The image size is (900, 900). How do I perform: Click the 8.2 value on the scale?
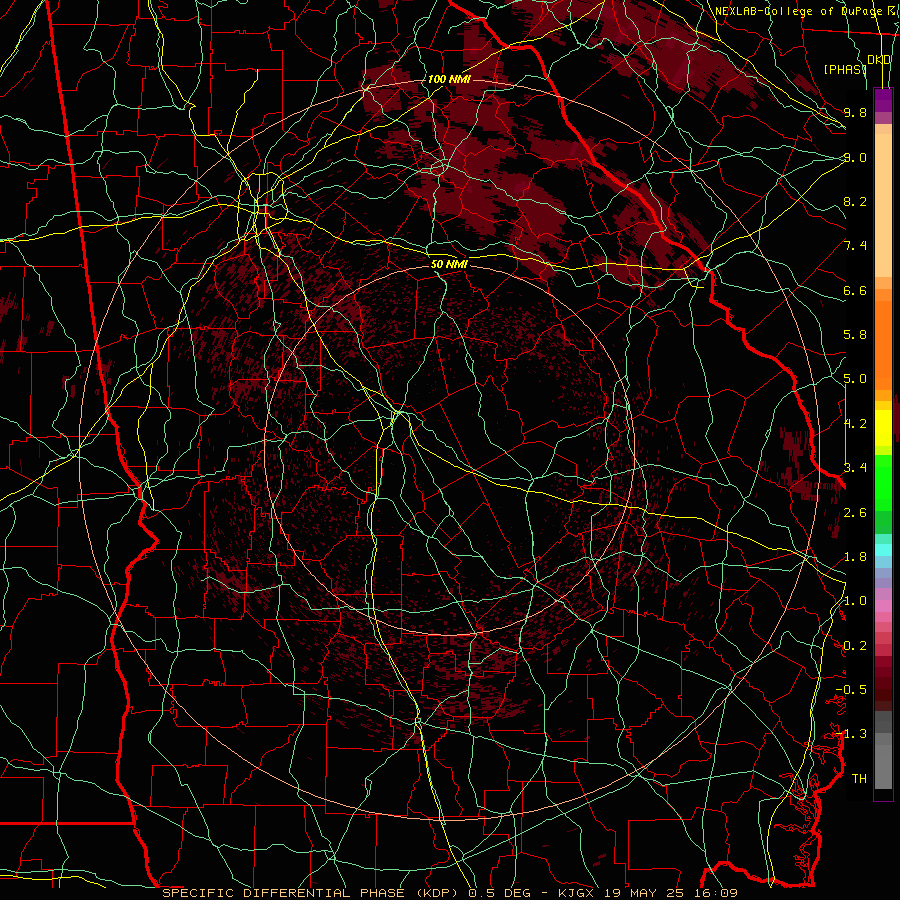pyautogui.click(x=855, y=201)
